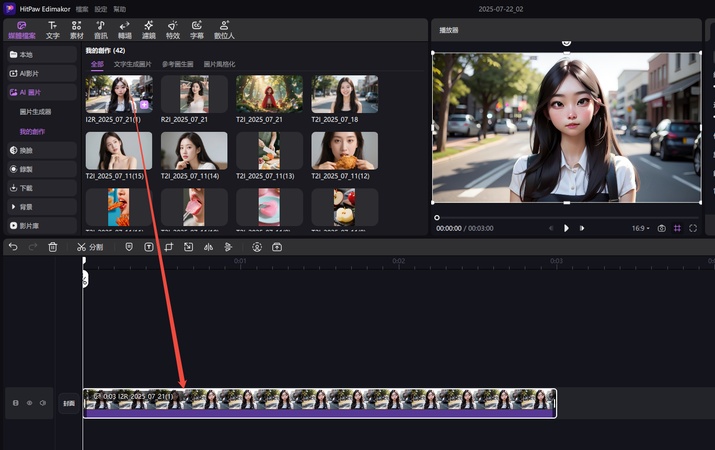Viewport: 715px width, 450px height.
Task: Add I2R_2025_07_21(1) to timeline with plus button
Action: (x=145, y=105)
